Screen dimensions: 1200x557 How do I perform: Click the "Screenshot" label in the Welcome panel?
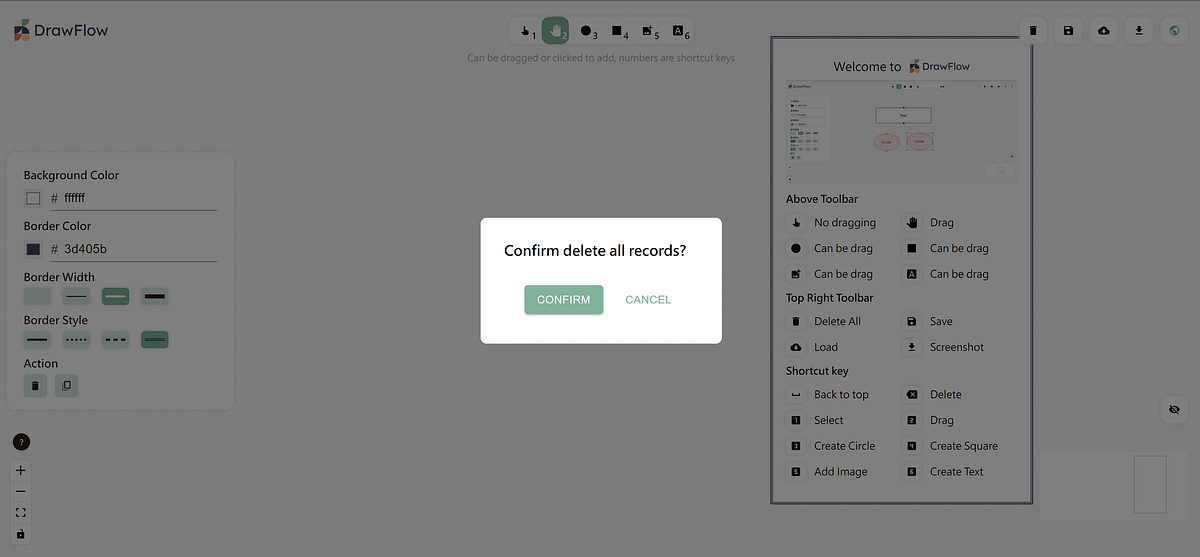[957, 347]
